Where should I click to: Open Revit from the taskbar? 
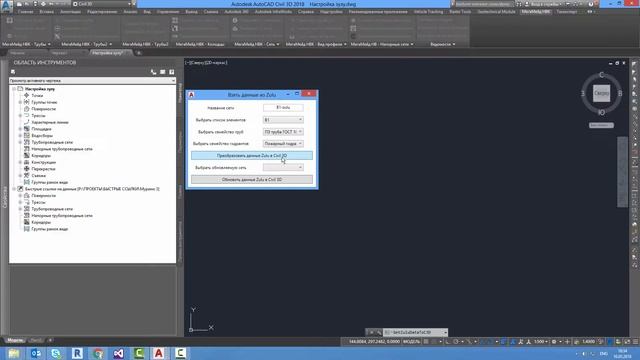click(x=77, y=353)
